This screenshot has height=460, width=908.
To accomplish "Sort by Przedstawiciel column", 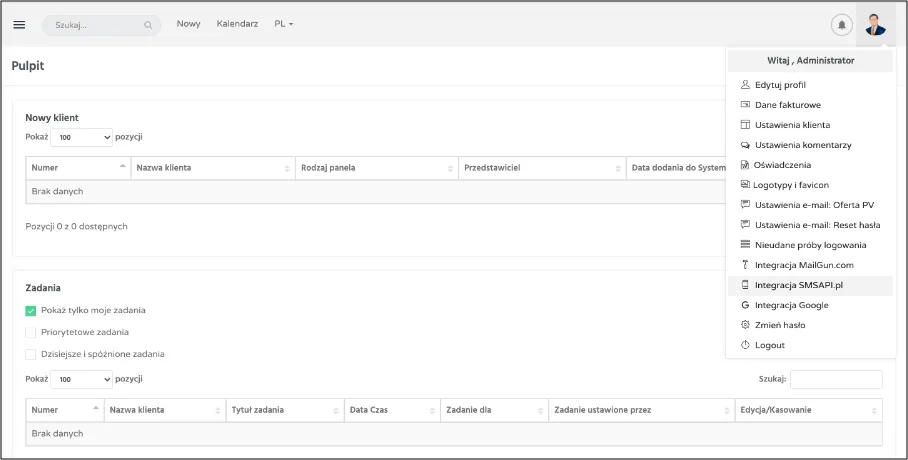I will (x=542, y=168).
